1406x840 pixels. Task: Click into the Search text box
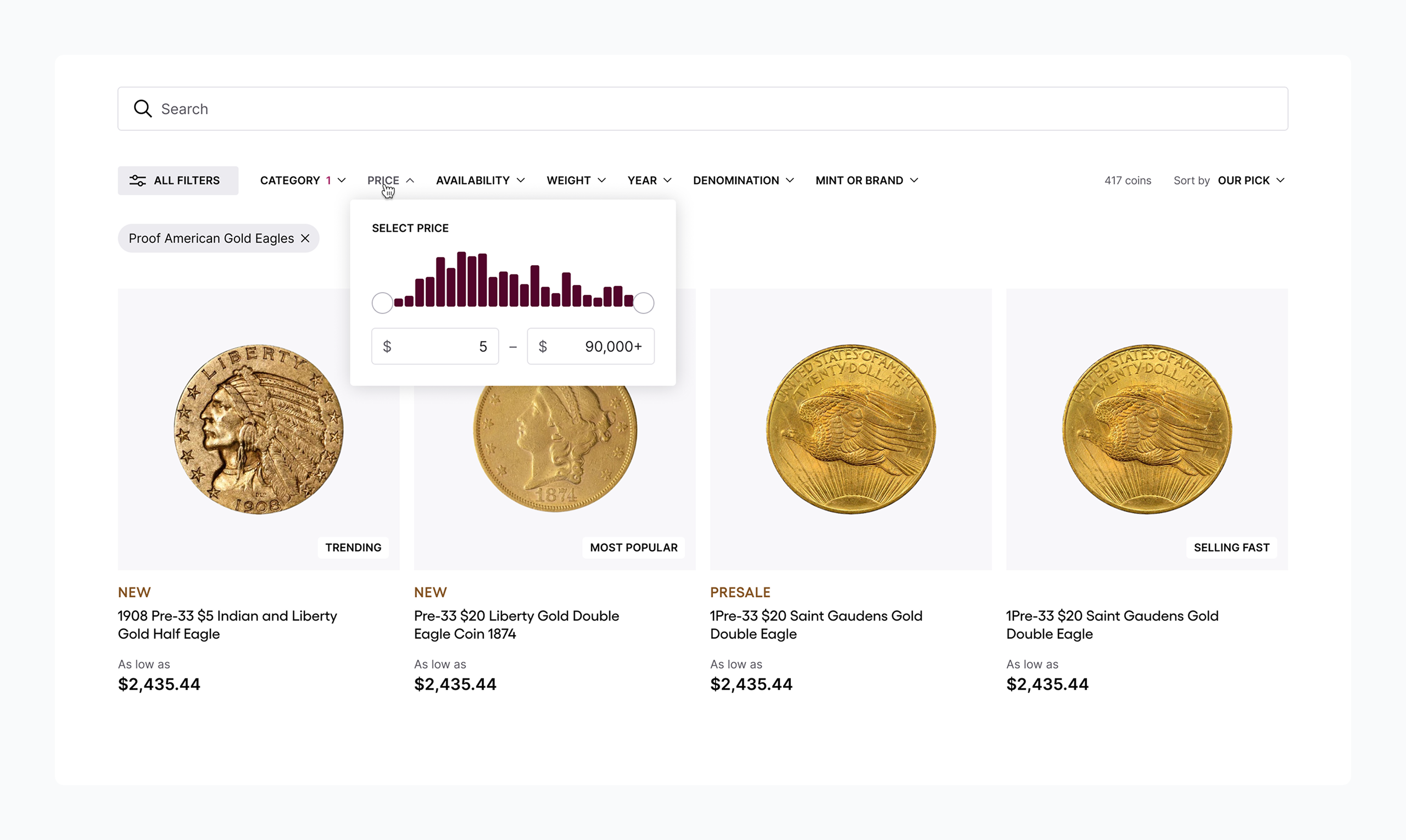click(x=702, y=109)
